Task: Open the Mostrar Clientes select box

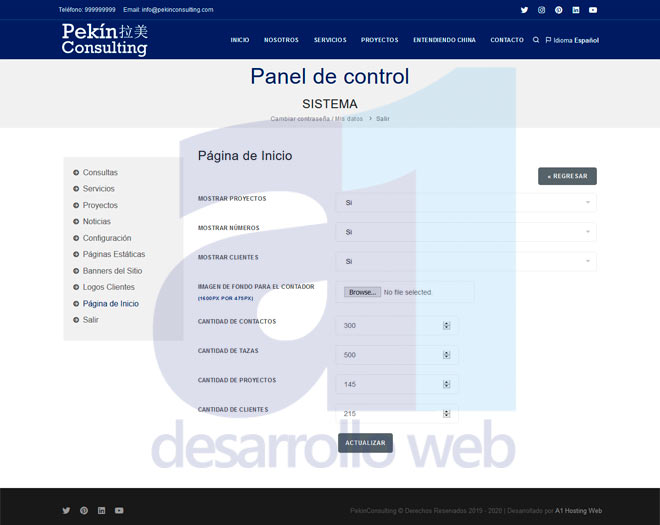Action: [465, 261]
